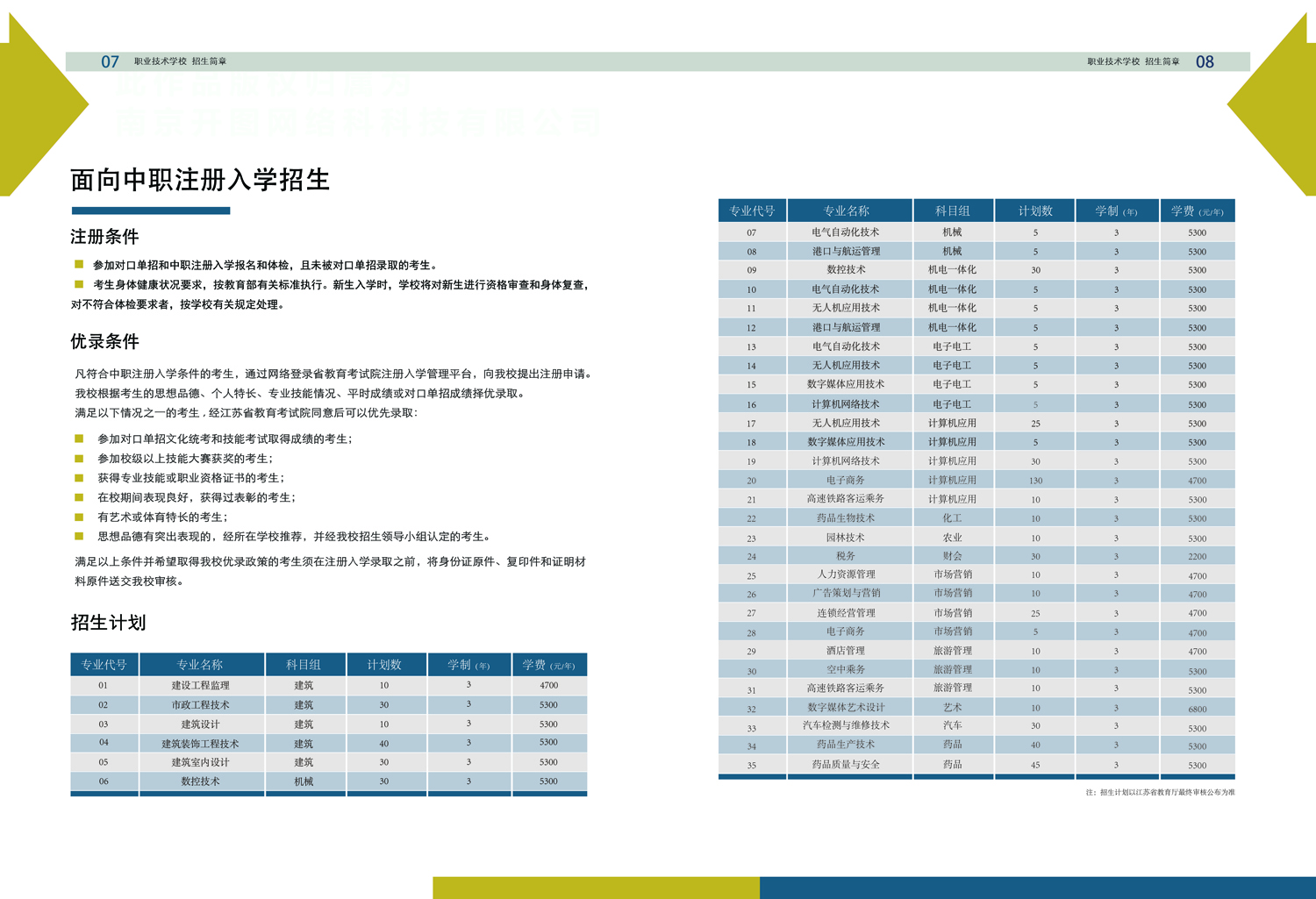1316x899 pixels.
Task: Select the 6800 tuition value in row 32
Action: tap(1198, 708)
